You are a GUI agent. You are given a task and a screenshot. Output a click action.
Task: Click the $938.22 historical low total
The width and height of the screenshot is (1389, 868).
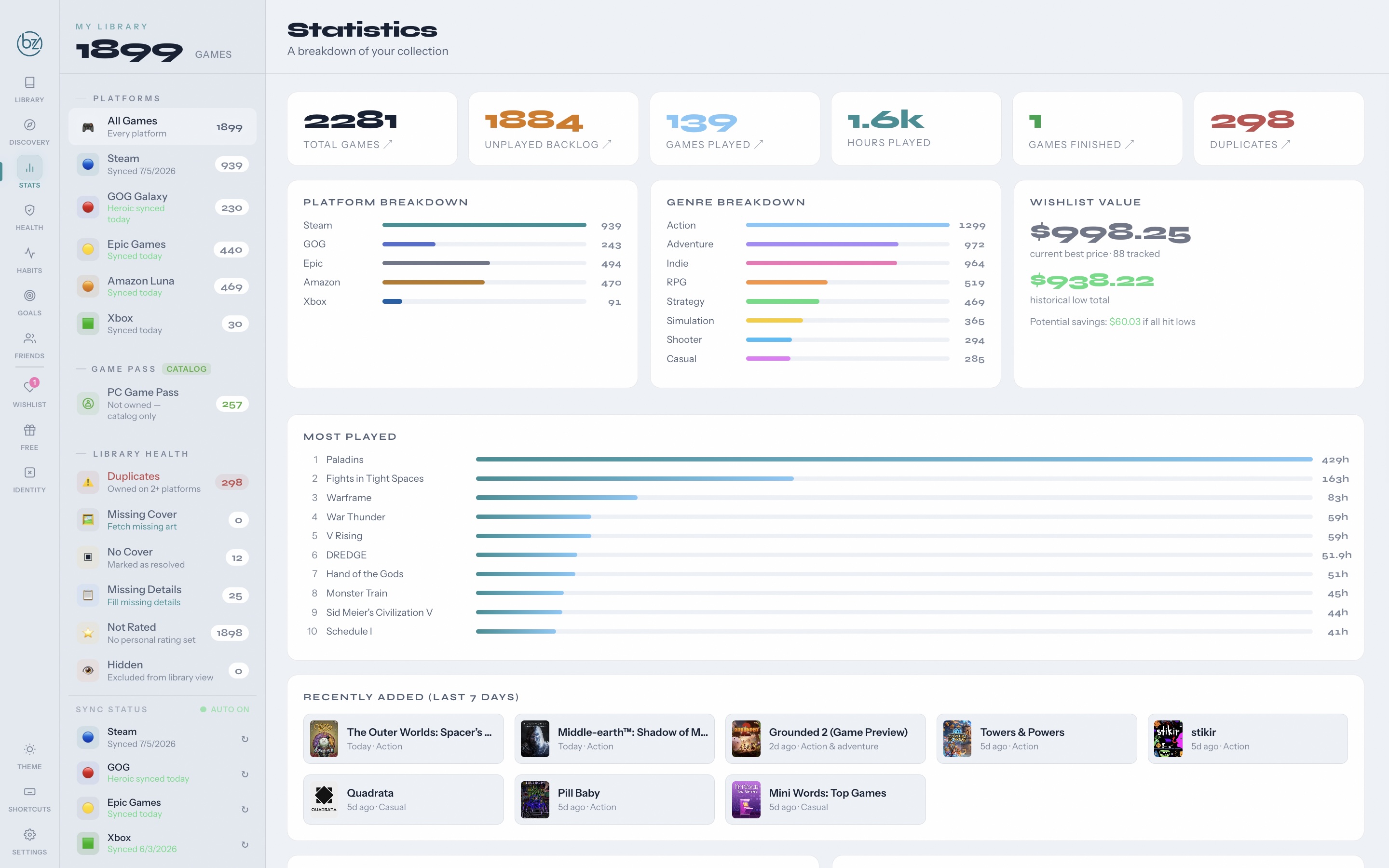tap(1092, 281)
